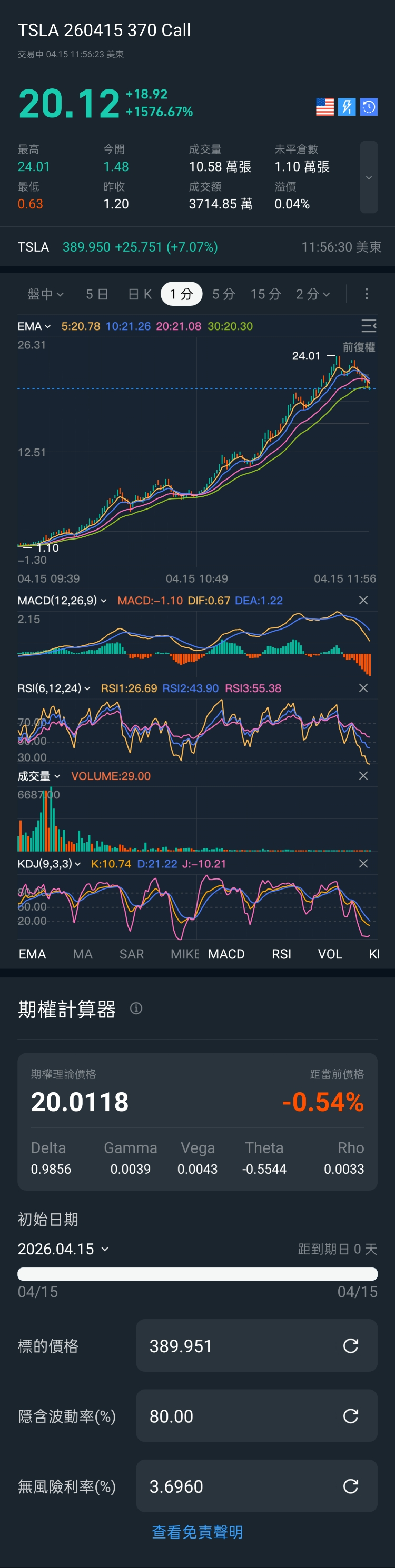
Task: Expand the quote details chevron panel
Action: 368,177
